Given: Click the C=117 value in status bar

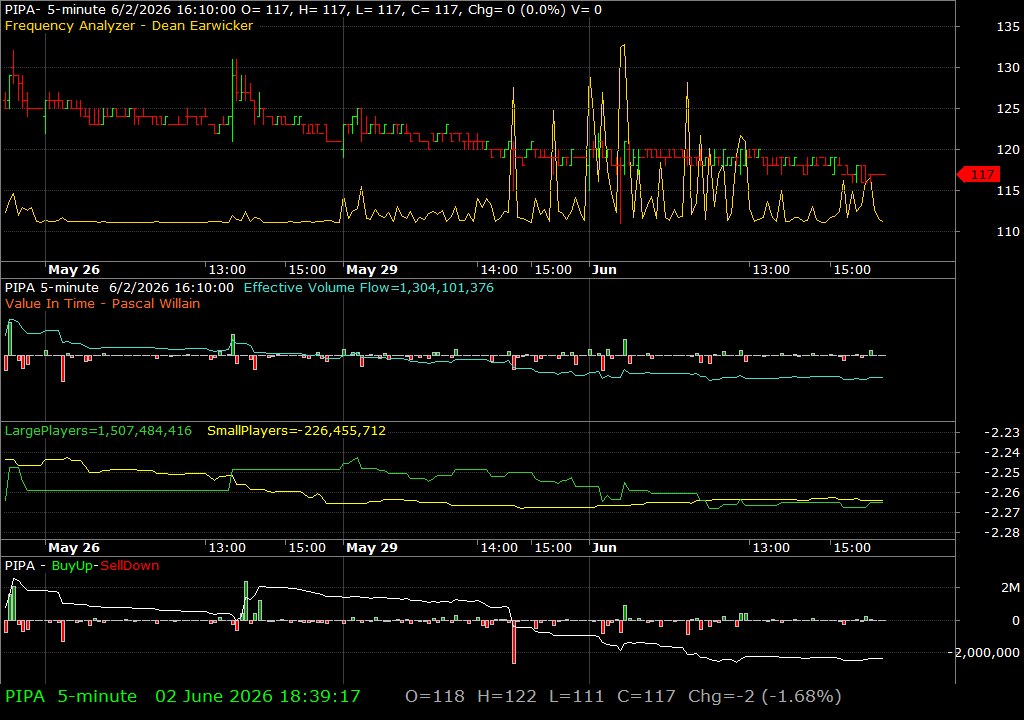Looking at the screenshot, I should (x=646, y=696).
